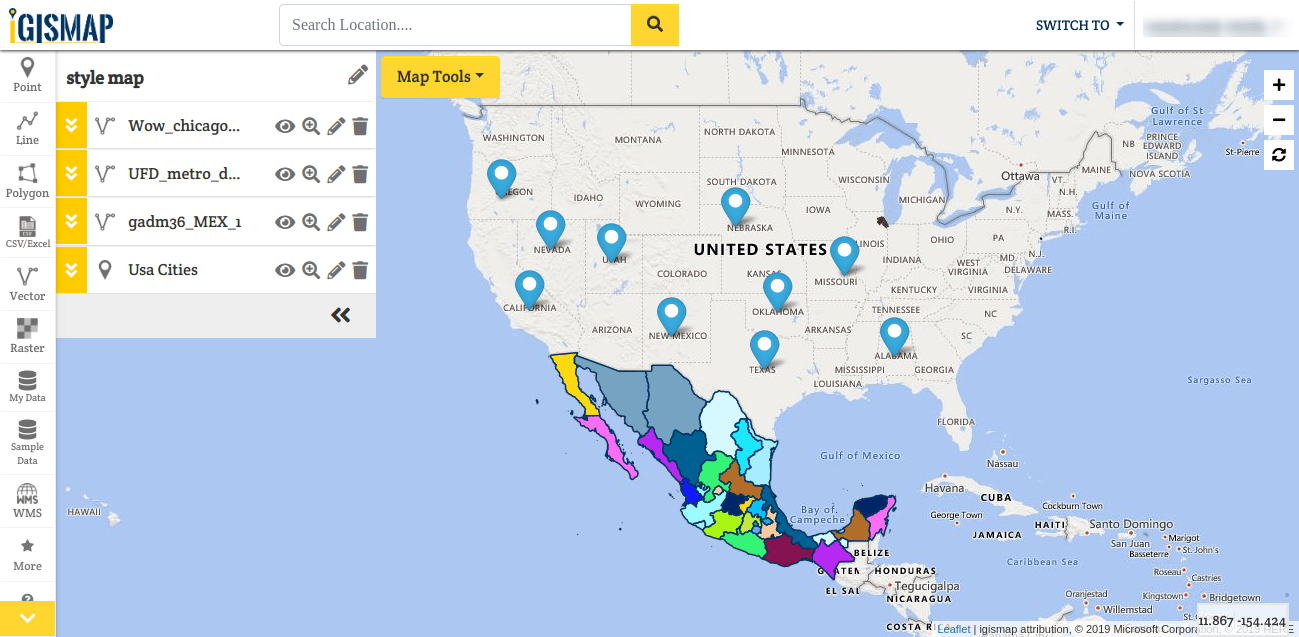
Task: Expand the Usa Cities layer options
Action: [x=71, y=270]
